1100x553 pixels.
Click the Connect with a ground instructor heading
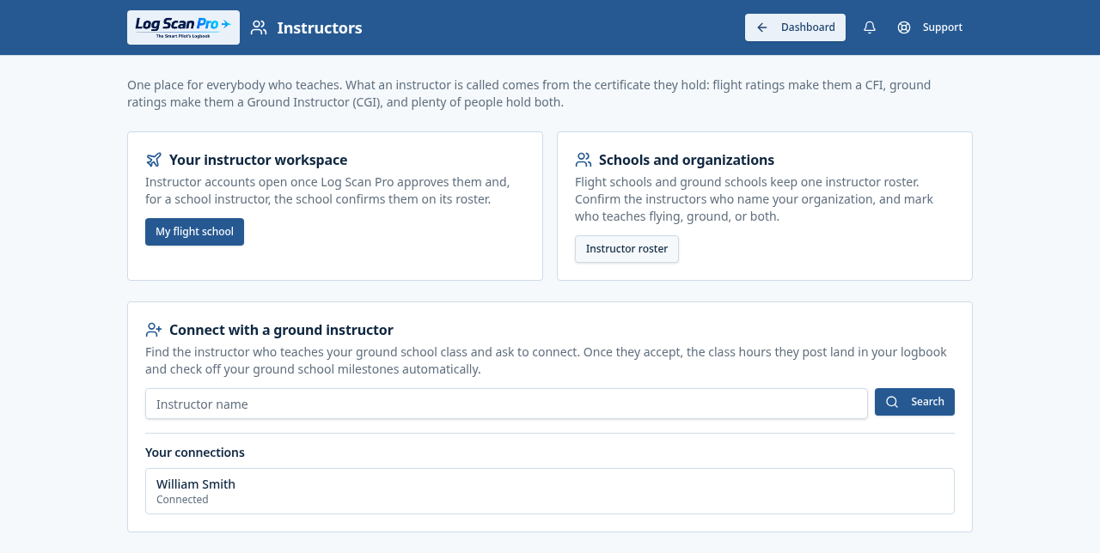(281, 330)
